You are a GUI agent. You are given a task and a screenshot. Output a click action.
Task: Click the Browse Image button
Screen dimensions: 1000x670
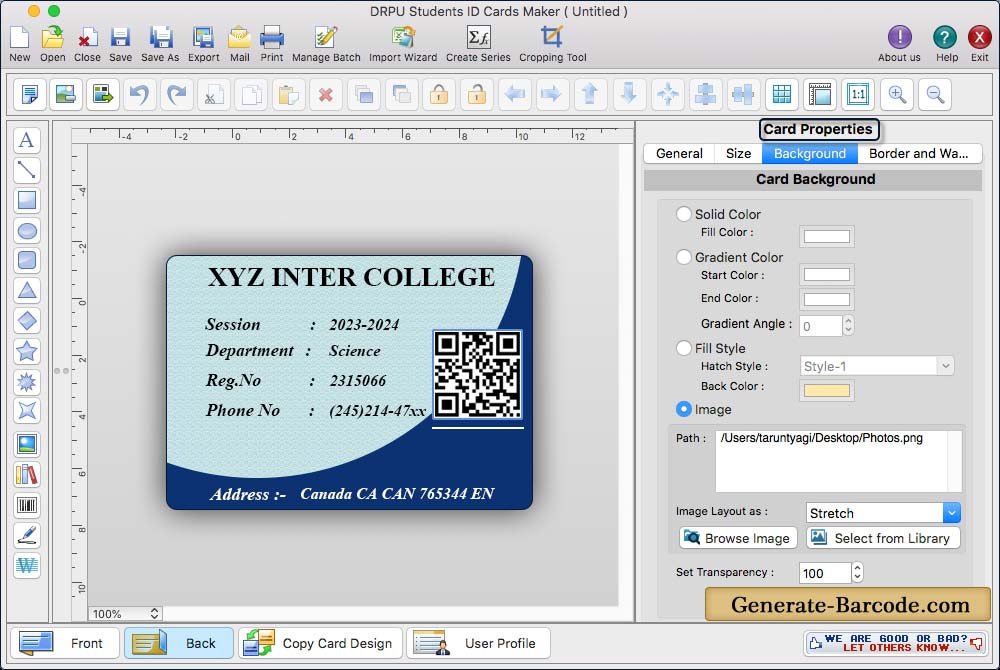click(x=738, y=538)
